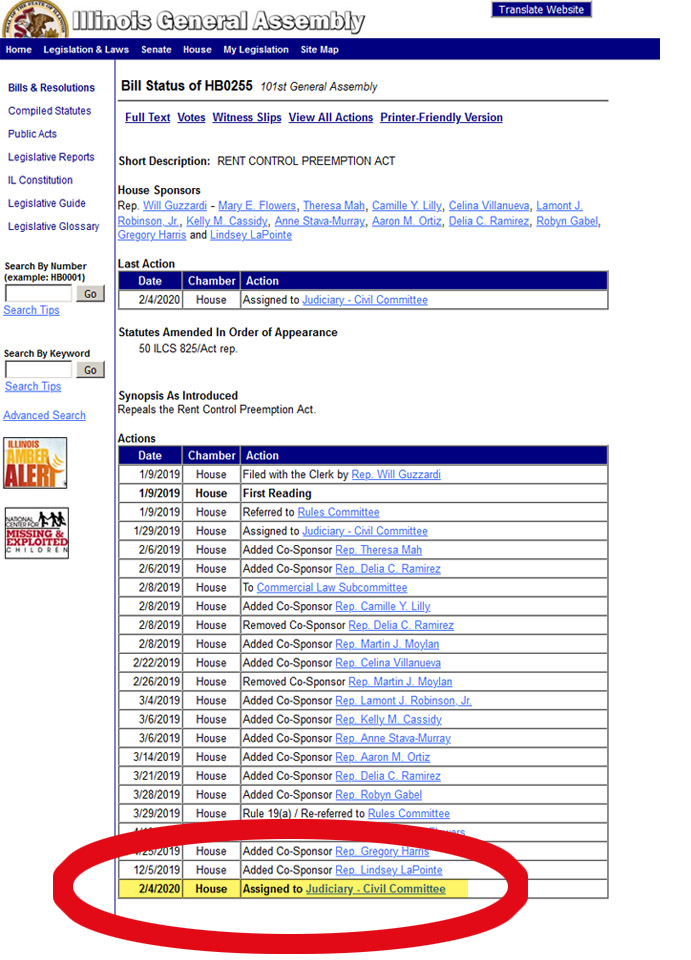Open Rep. Kelly M. Cassidy in 3/6/2019 row
The height and width of the screenshot is (960, 691).
(389, 720)
